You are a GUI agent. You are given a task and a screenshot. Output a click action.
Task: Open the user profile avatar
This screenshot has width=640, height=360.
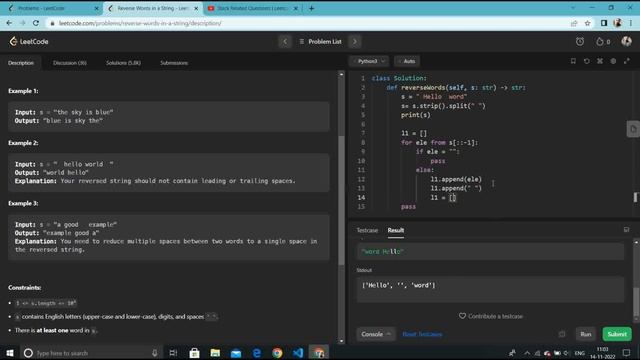[627, 41]
